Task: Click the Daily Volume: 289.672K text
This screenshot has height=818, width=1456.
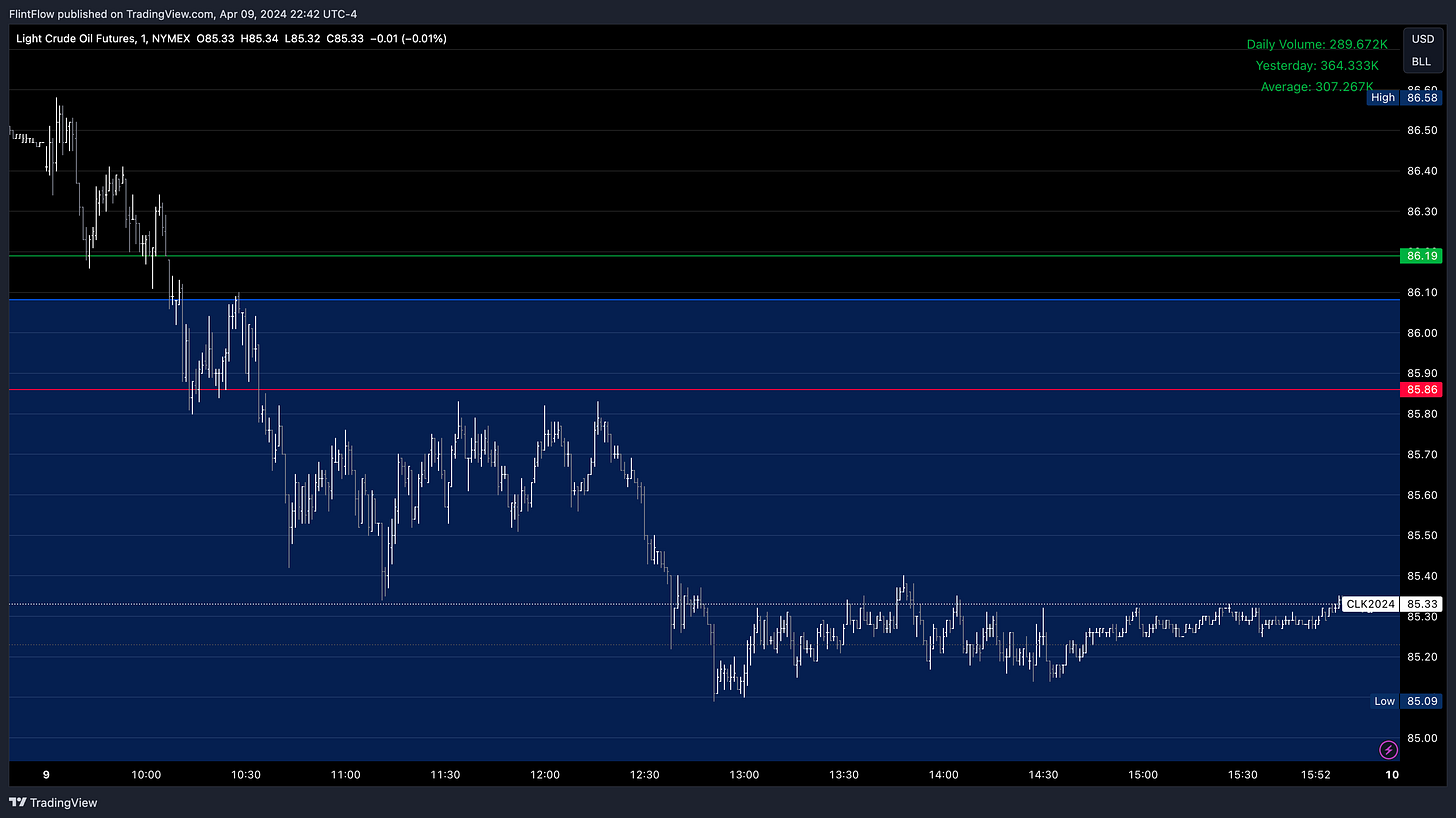Action: pos(1317,44)
